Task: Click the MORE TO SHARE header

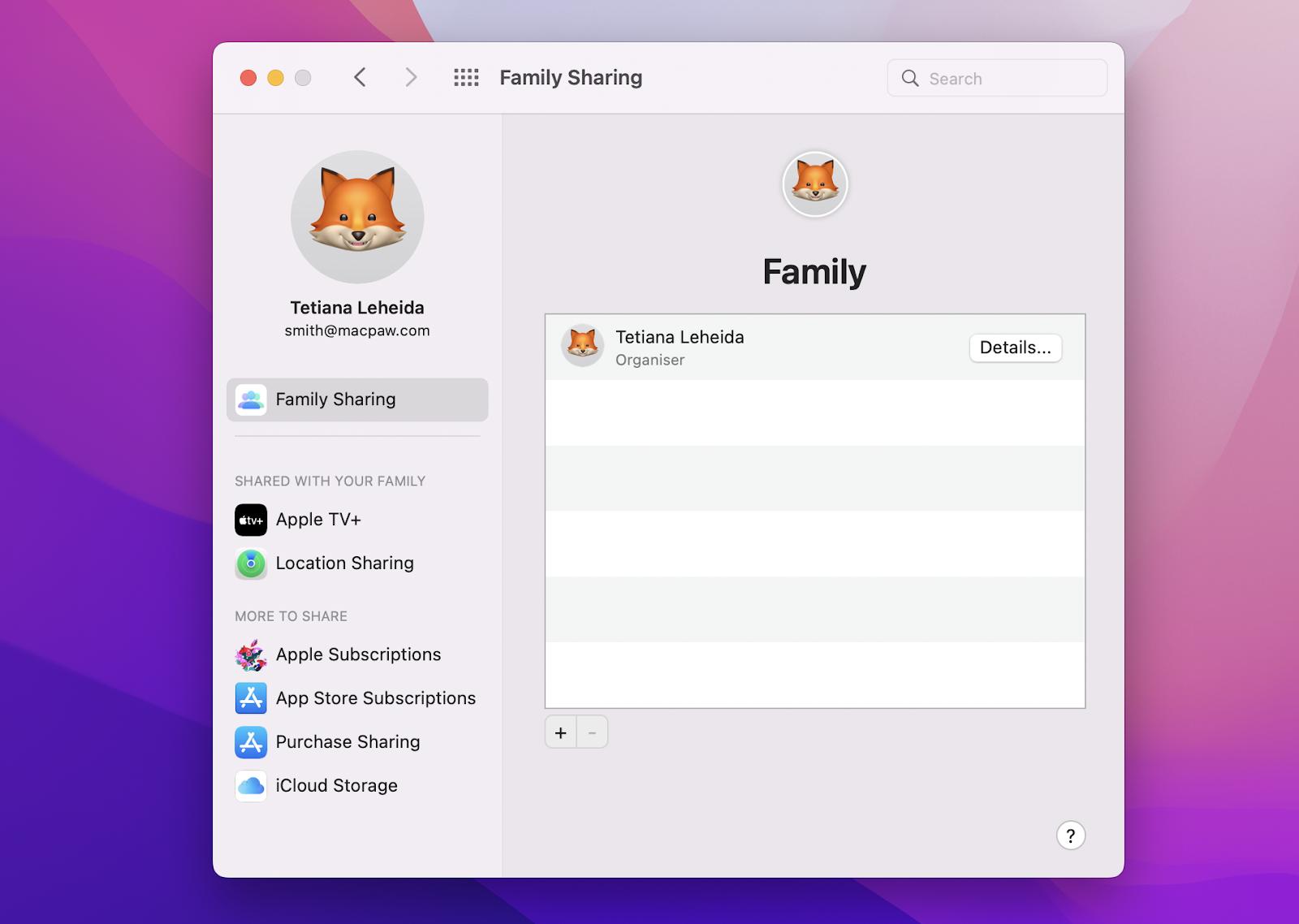Action: click(291, 616)
